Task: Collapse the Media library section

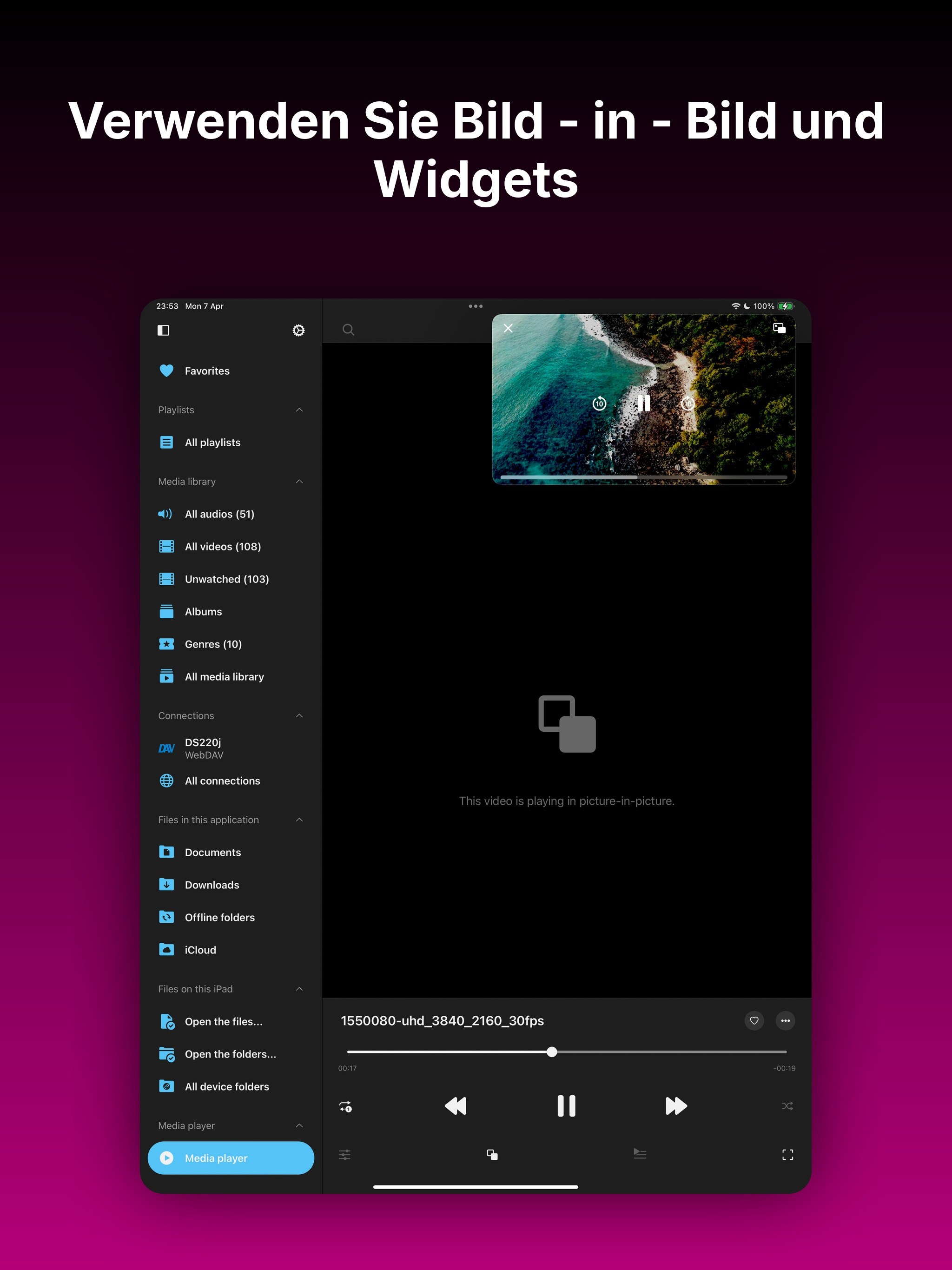Action: click(x=299, y=482)
